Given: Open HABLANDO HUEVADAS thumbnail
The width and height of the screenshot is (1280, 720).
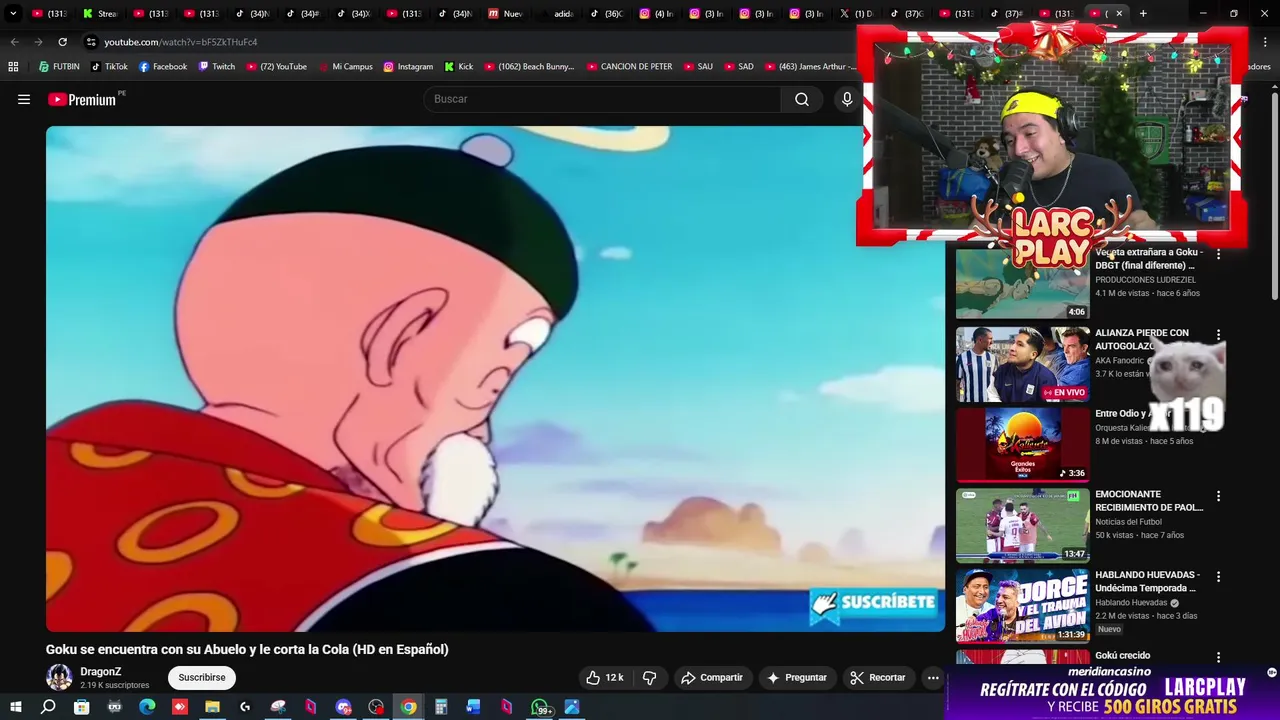Looking at the screenshot, I should coord(1022,606).
